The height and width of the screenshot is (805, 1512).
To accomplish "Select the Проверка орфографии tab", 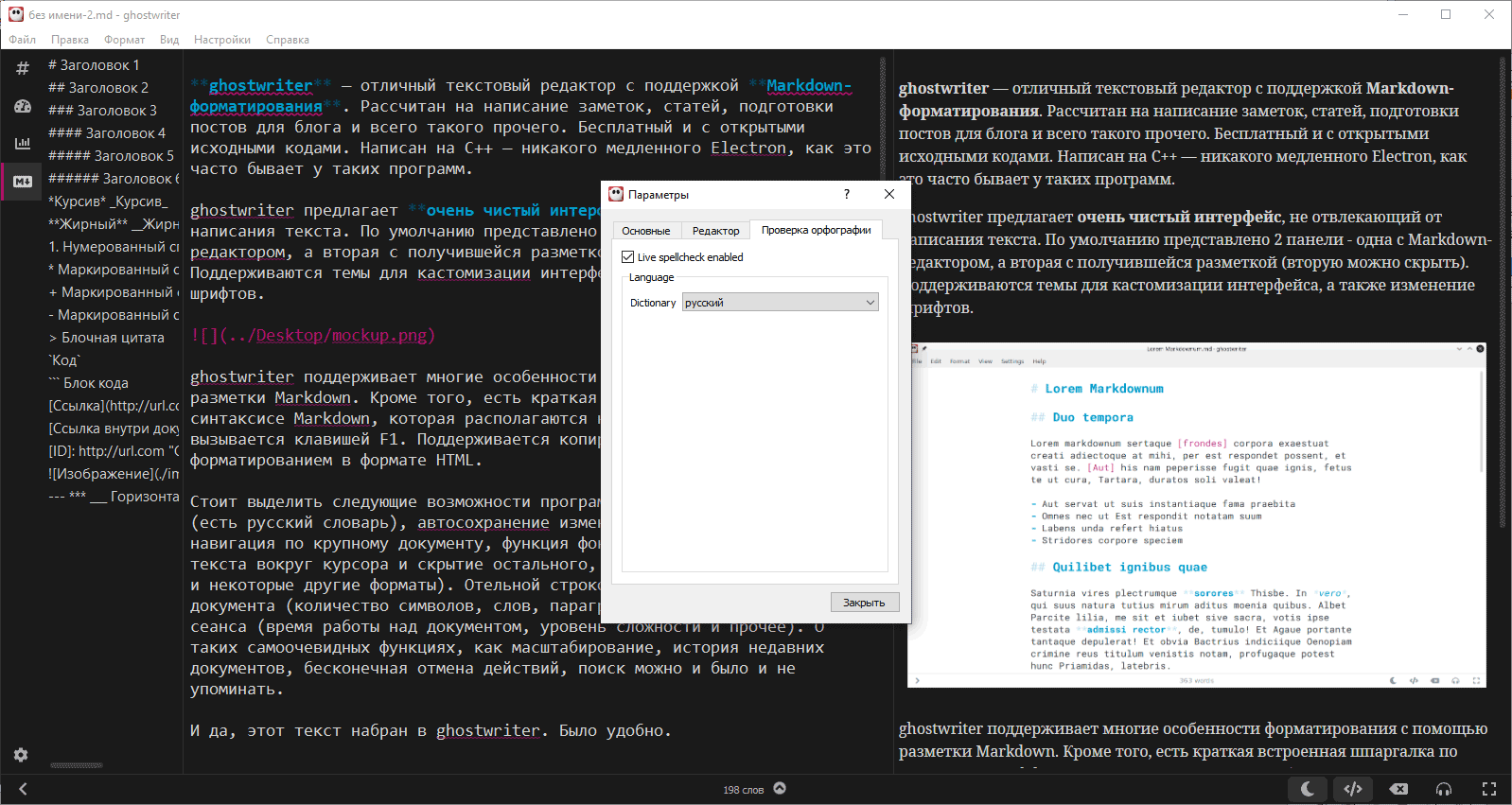I will coord(817,230).
